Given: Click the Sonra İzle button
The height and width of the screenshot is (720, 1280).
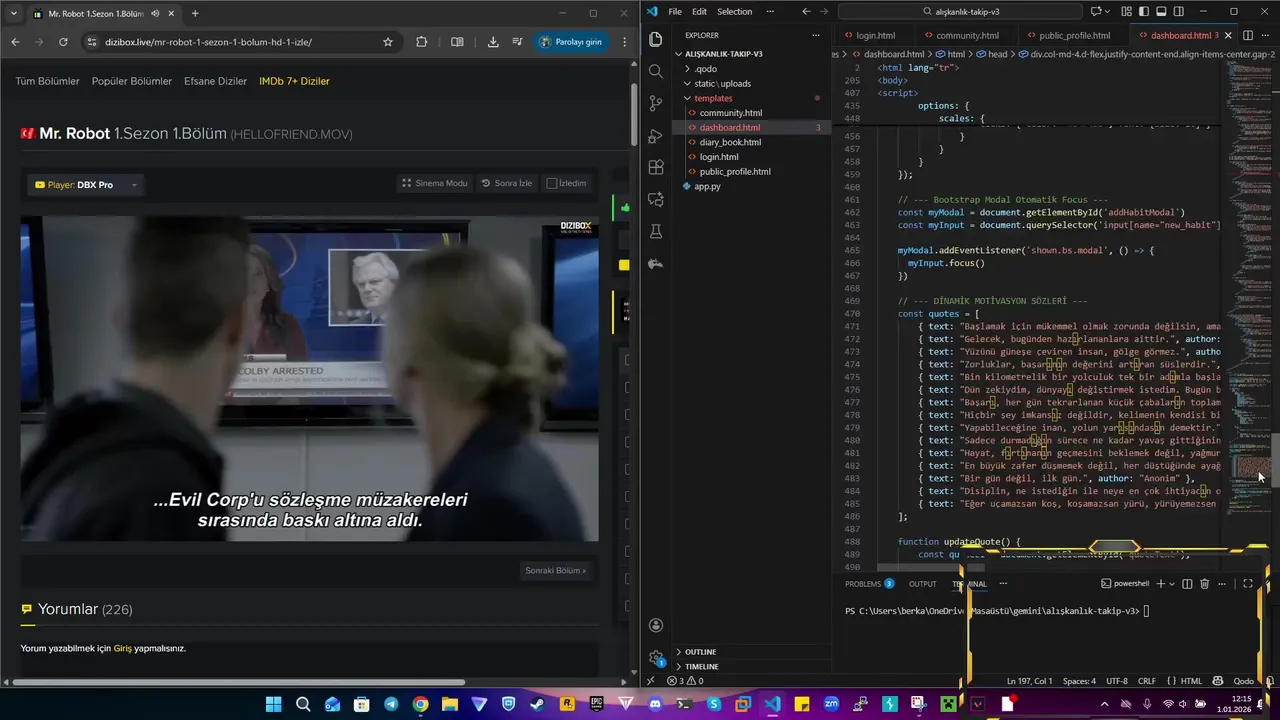Looking at the screenshot, I should click(507, 183).
